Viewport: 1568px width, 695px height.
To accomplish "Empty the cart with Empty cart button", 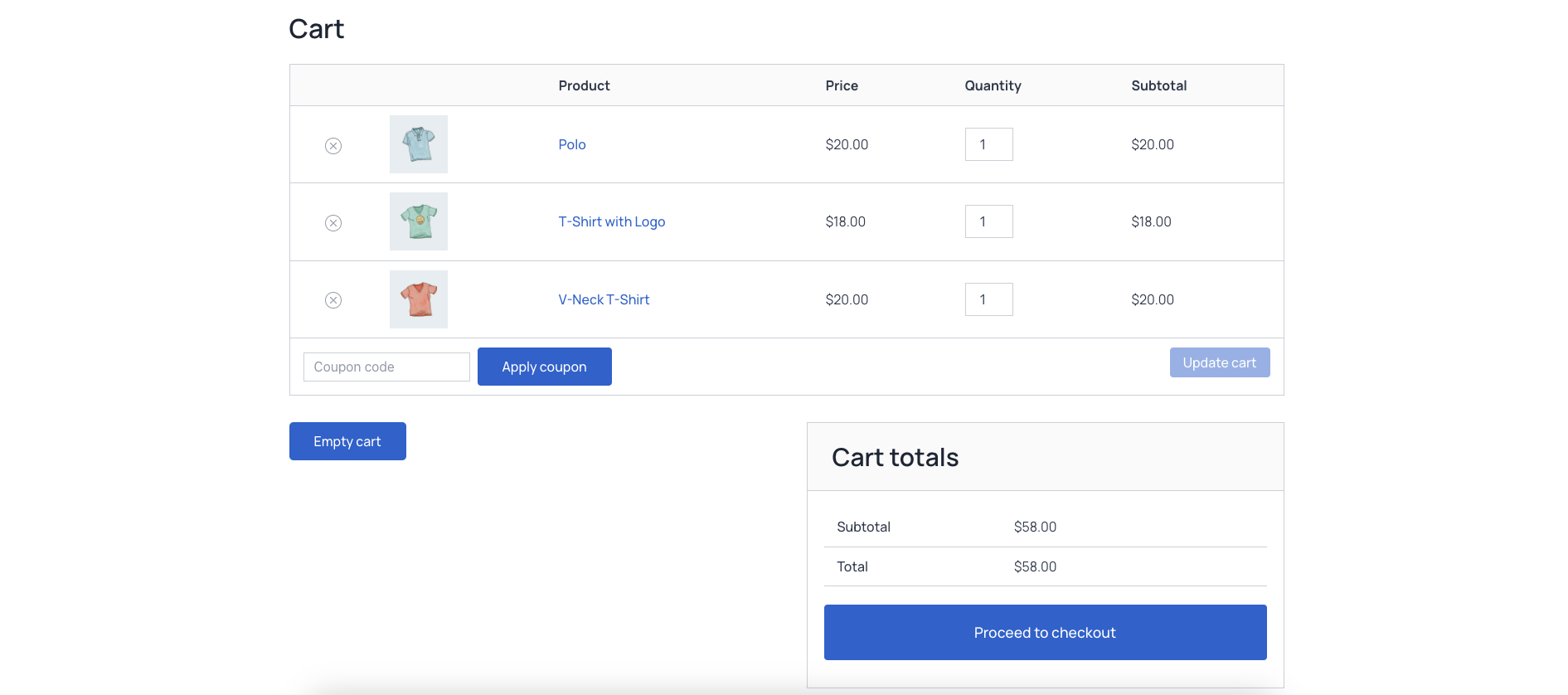I will (x=347, y=441).
